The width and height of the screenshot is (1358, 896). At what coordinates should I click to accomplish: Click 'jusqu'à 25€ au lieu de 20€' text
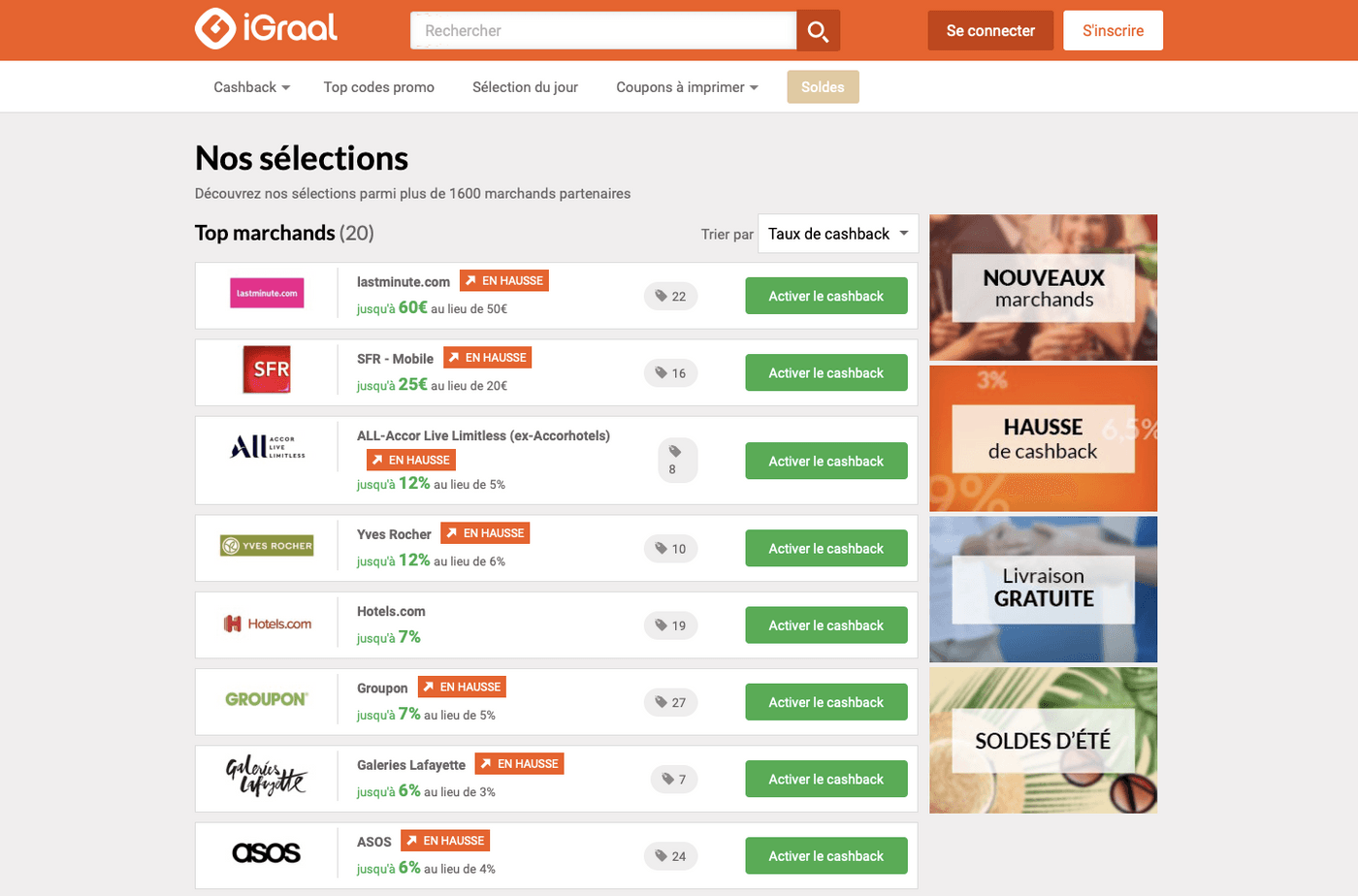pos(432,384)
